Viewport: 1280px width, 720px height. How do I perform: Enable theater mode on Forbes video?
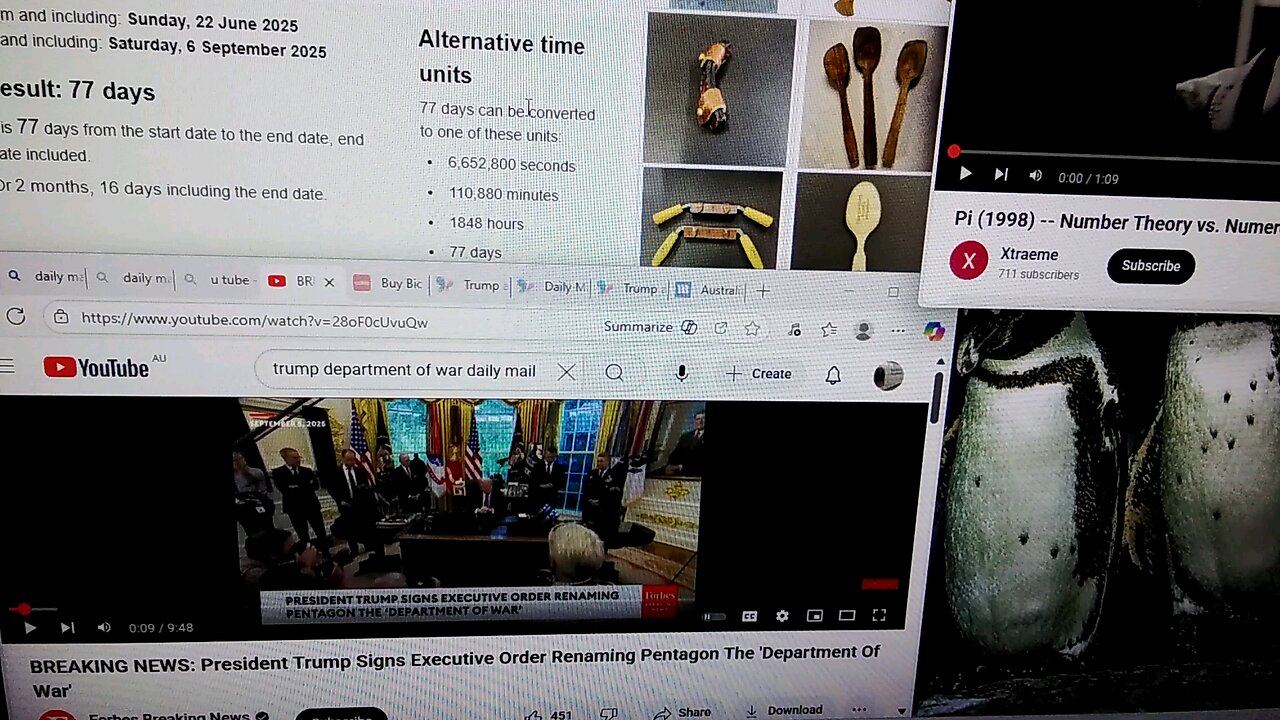(847, 616)
